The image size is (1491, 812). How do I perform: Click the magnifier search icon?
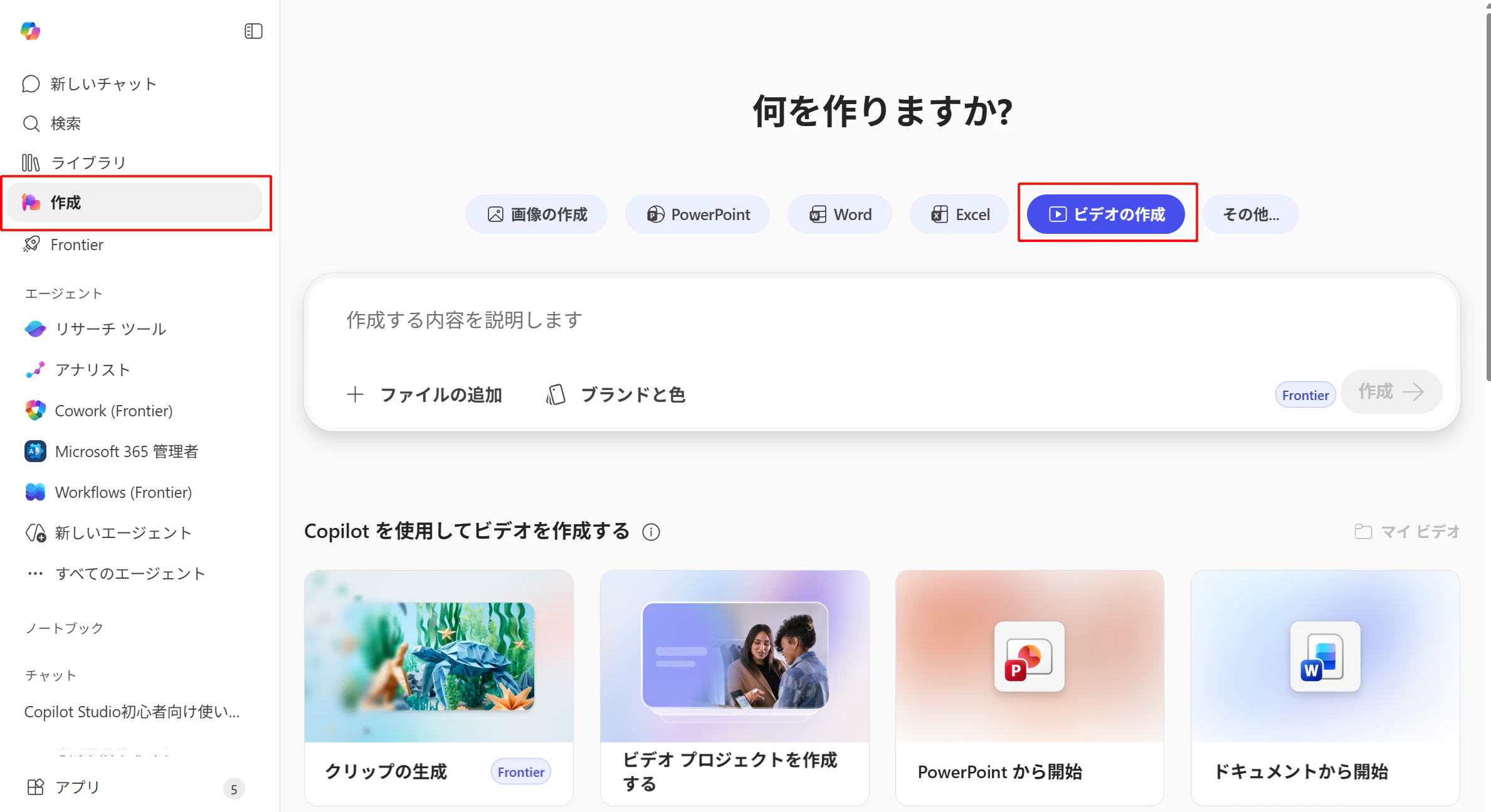[31, 124]
